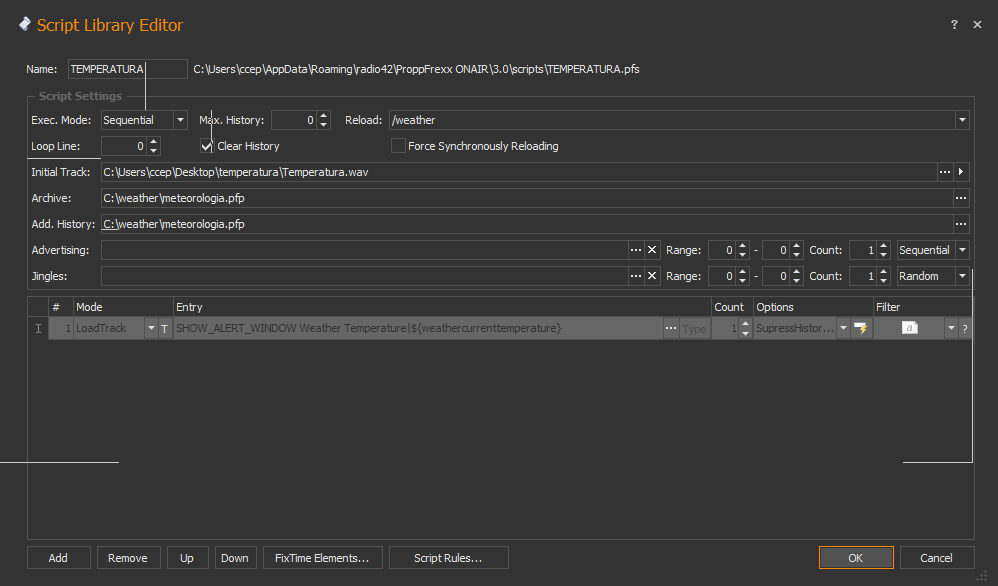Increase the Max. History value
The width and height of the screenshot is (998, 586).
tap(323, 116)
